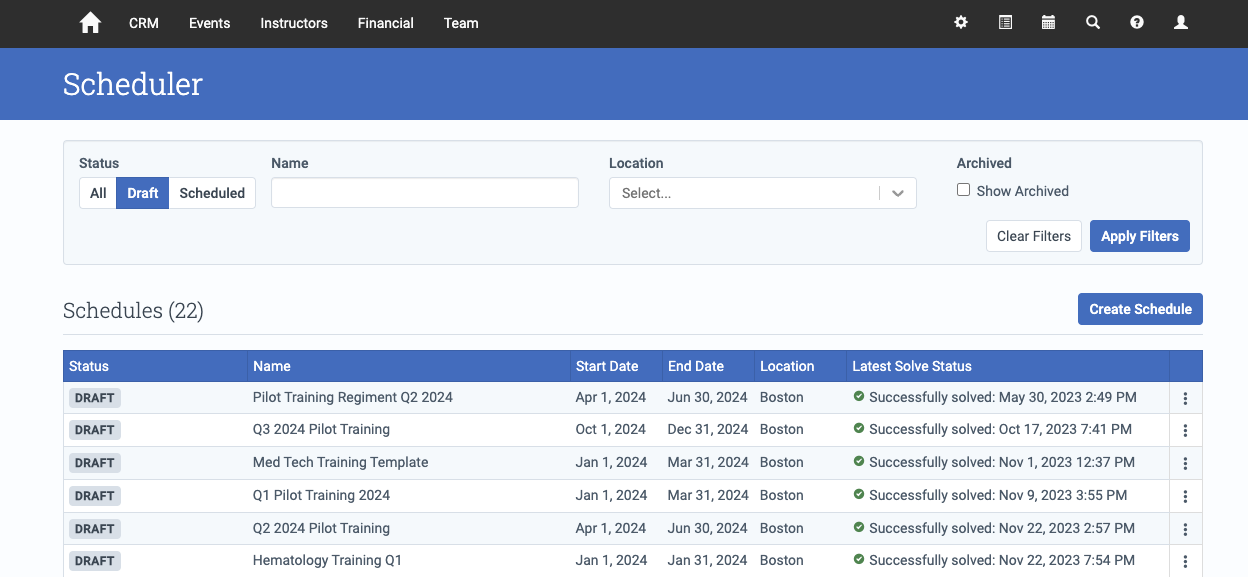Open Q2 2024 Pilot Training schedule
This screenshot has width=1248, height=577.
(x=321, y=528)
